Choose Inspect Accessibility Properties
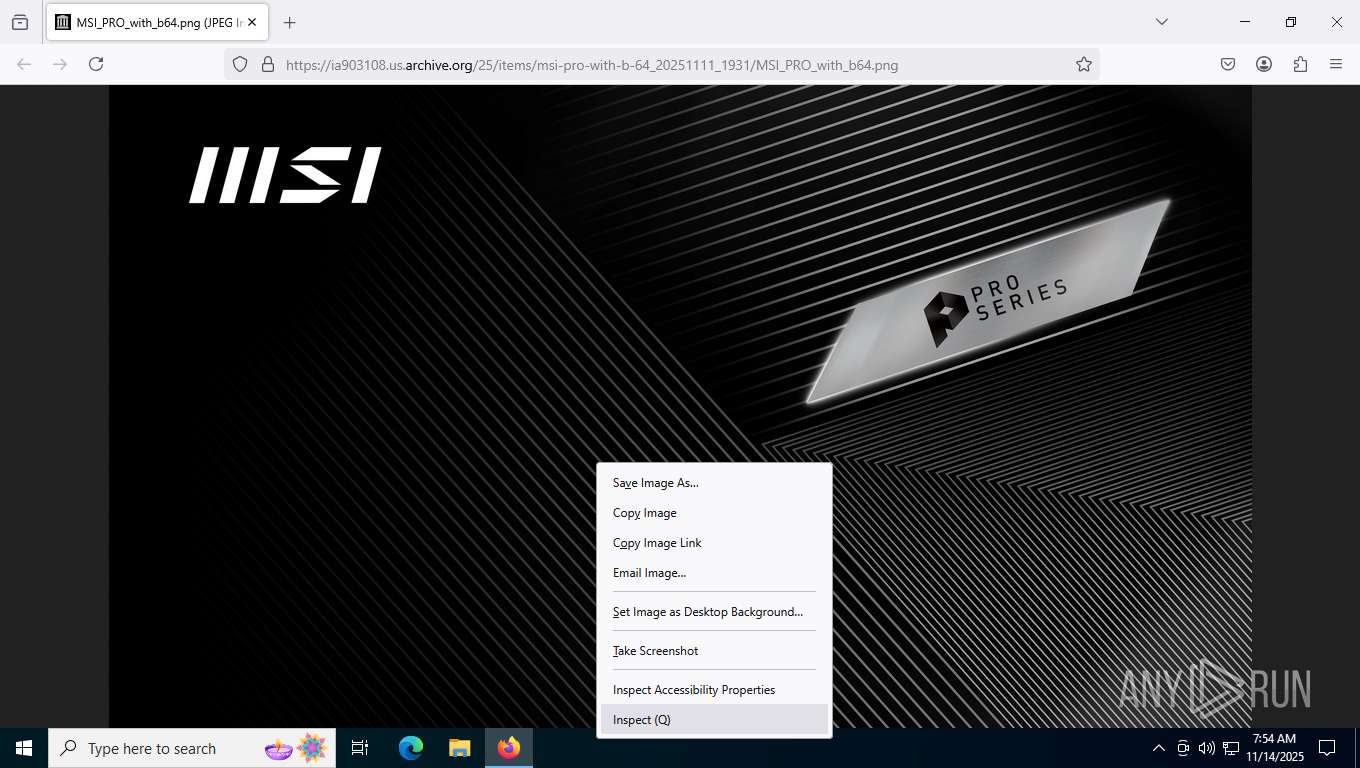This screenshot has height=768, width=1360. pos(714,690)
